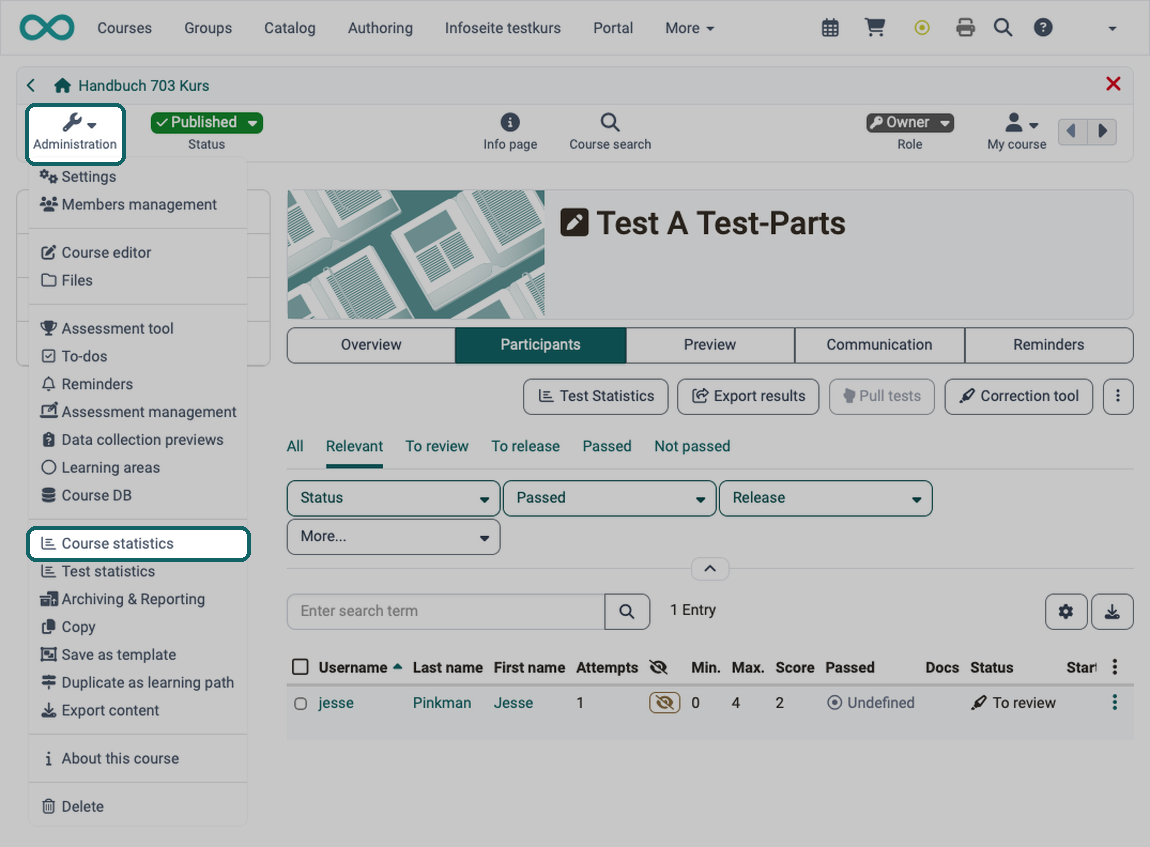Click the edit pencil icon beside Test A Test-Parts
This screenshot has height=847, width=1150.
[x=574, y=222]
